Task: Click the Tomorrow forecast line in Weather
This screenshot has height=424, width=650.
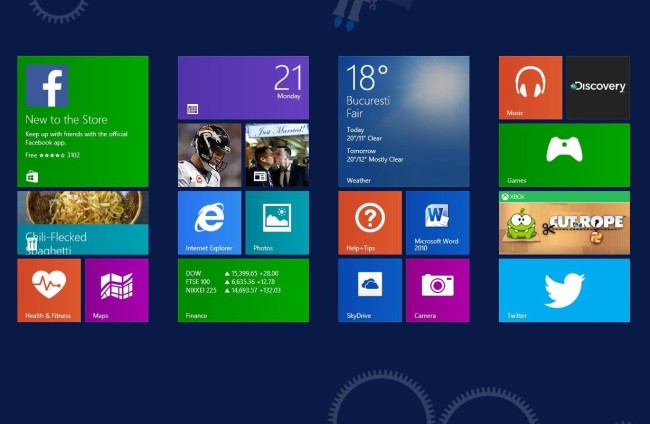Action: click(375, 155)
